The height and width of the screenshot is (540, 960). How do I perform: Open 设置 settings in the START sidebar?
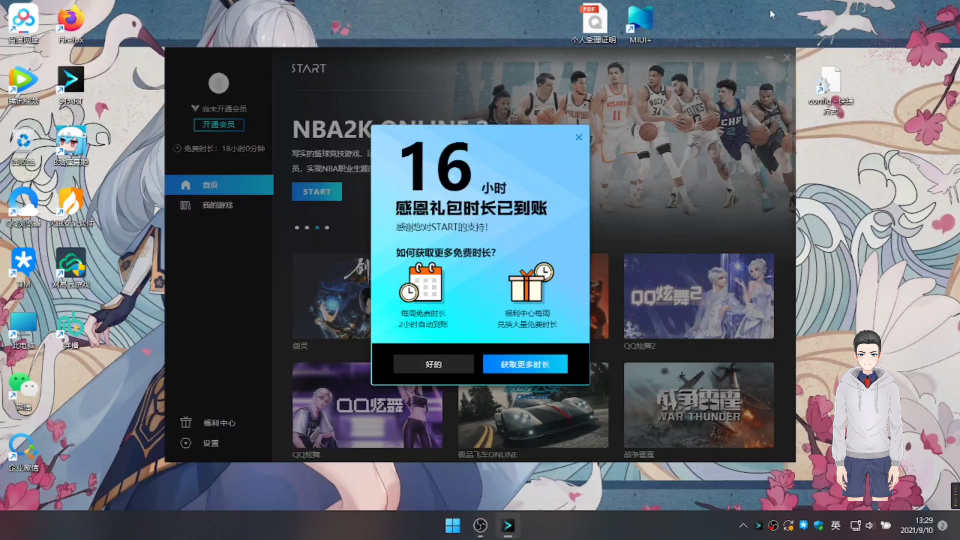click(211, 443)
